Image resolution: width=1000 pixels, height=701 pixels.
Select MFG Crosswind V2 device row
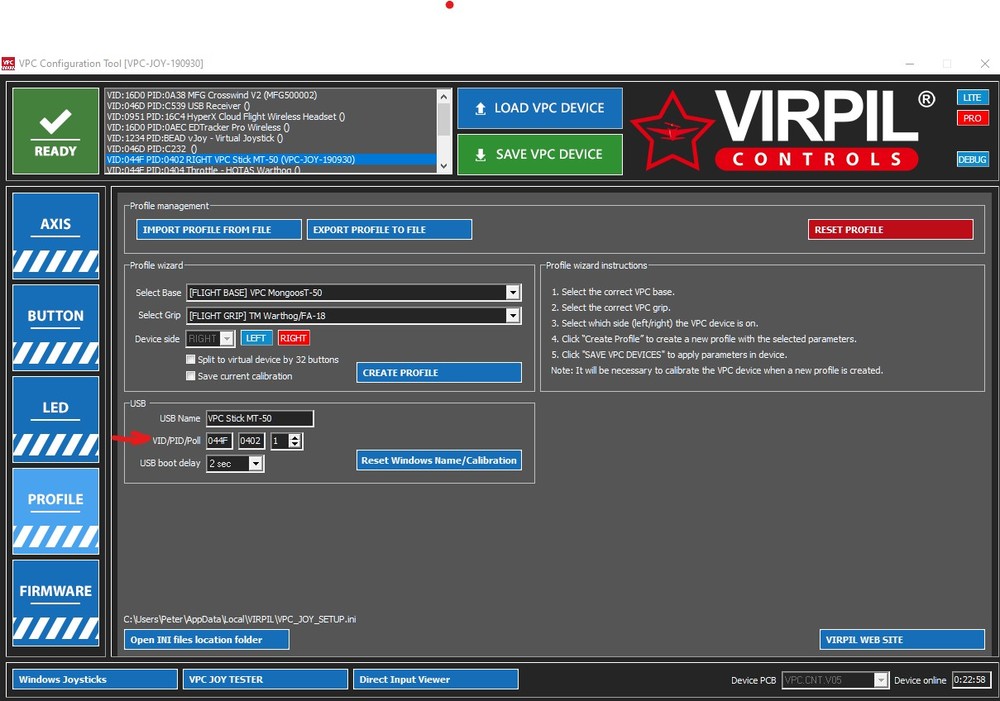[x=270, y=95]
